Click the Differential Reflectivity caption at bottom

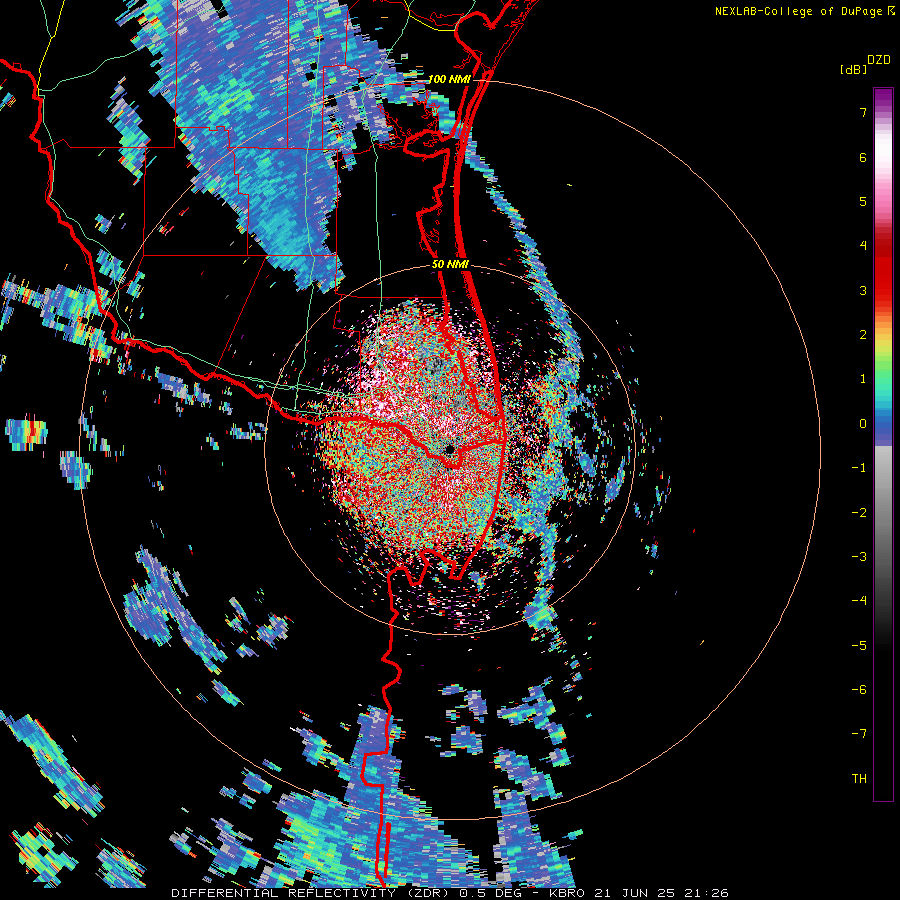click(450, 893)
